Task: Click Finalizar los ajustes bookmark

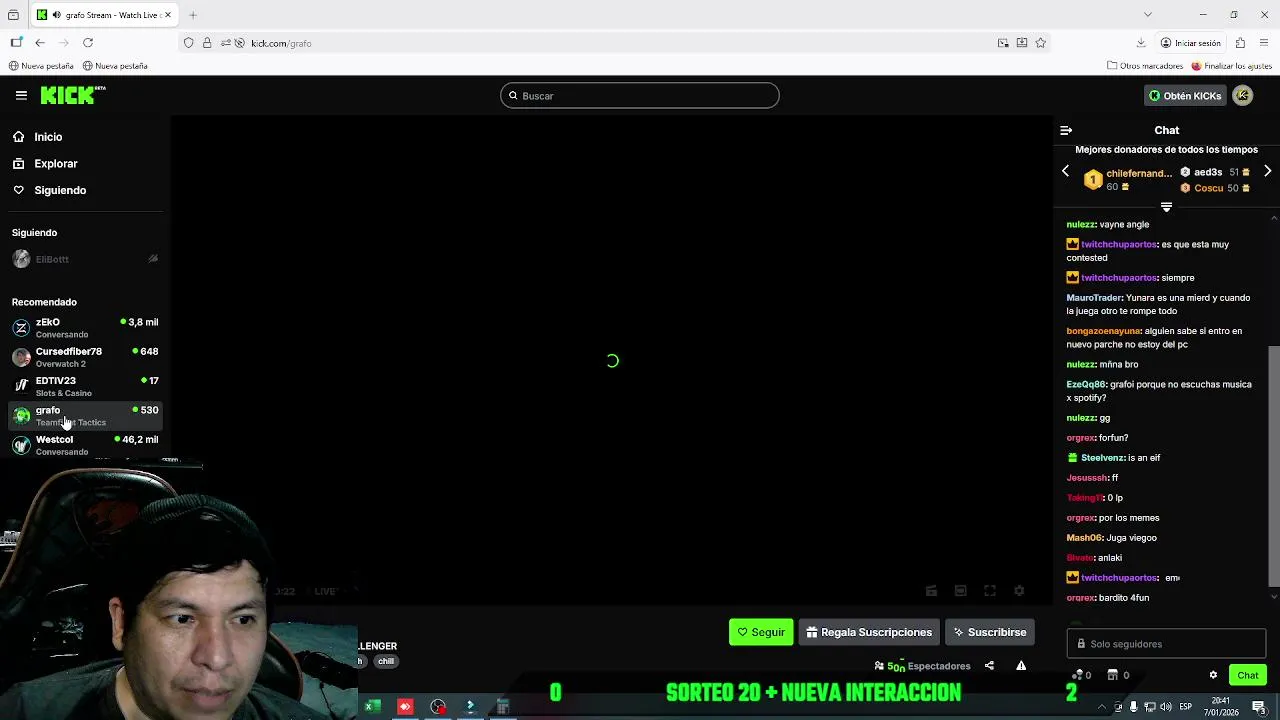Action: [1230, 66]
